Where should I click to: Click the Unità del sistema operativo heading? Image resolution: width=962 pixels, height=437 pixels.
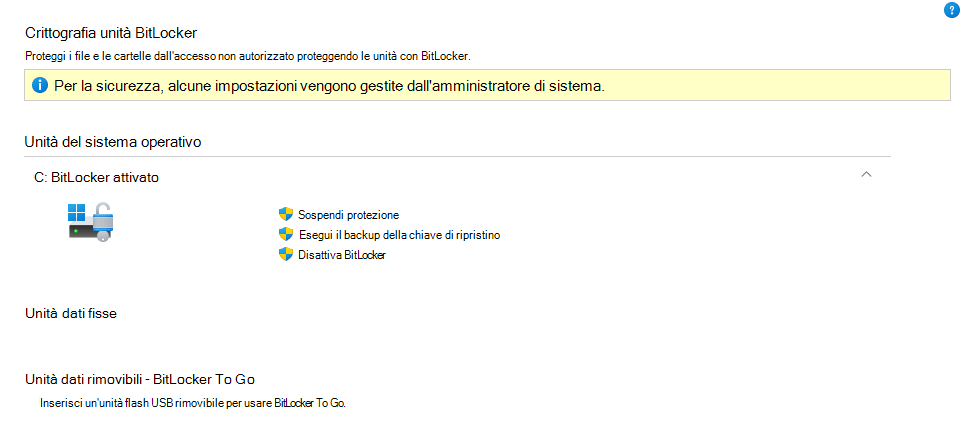click(x=114, y=142)
